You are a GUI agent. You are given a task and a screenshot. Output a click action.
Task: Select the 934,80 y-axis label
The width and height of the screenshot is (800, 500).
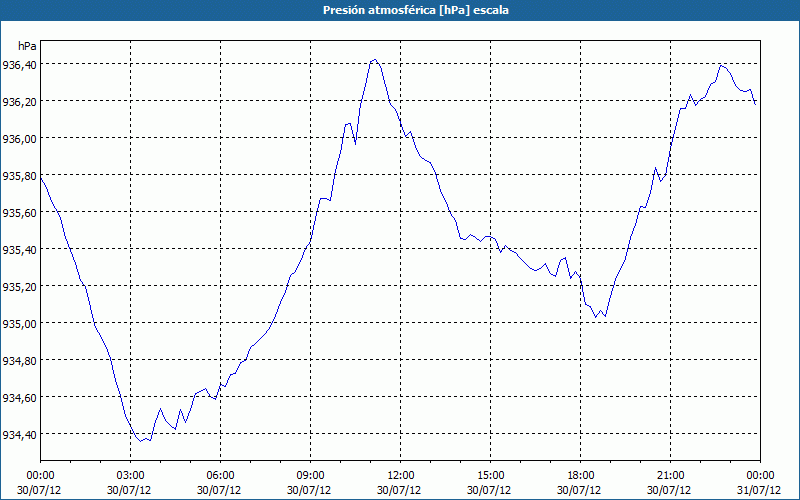tap(19, 361)
